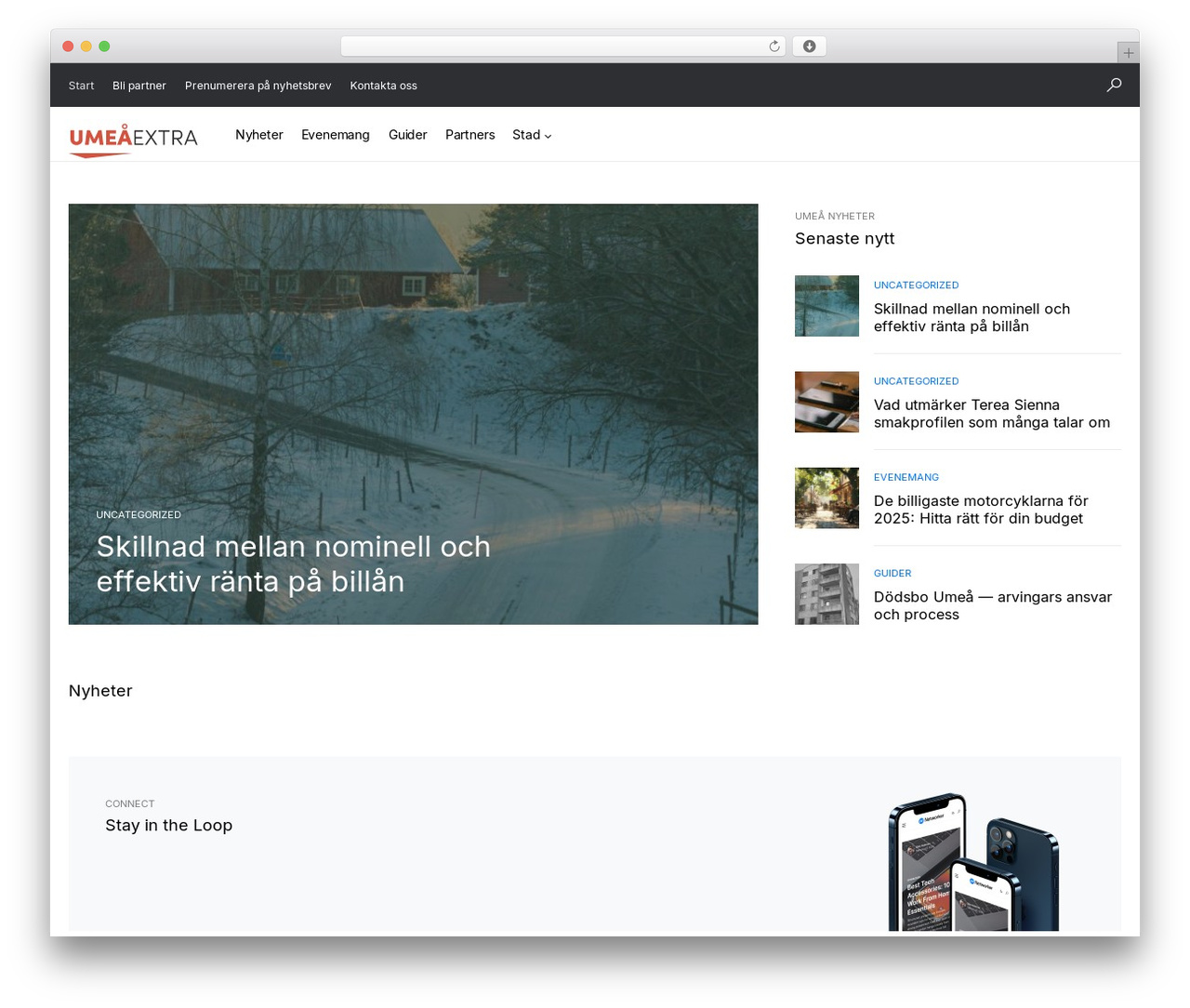Click Uncategorized label on hero image

[139, 514]
